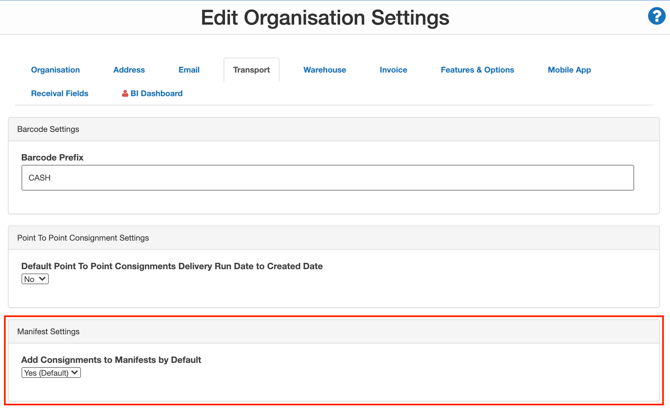Viewport: 670px width, 409px height.
Task: Click the red user icon beside BI Dashboard
Action: point(125,94)
